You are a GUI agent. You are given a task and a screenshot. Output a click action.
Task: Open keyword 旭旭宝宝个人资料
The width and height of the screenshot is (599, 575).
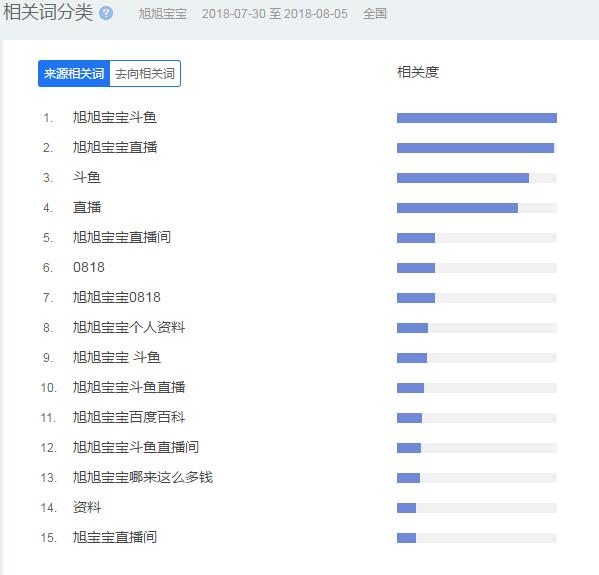tap(129, 327)
